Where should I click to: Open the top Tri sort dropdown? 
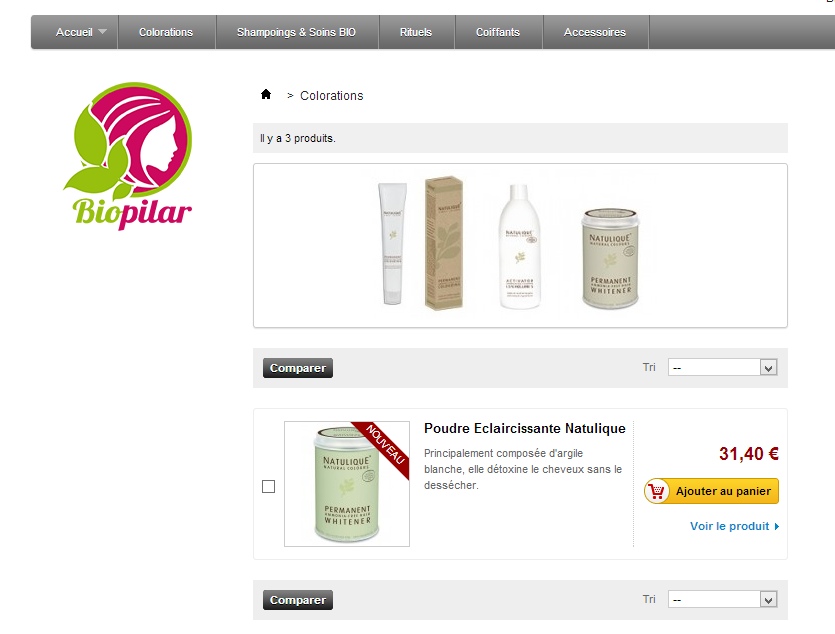pyautogui.click(x=723, y=367)
